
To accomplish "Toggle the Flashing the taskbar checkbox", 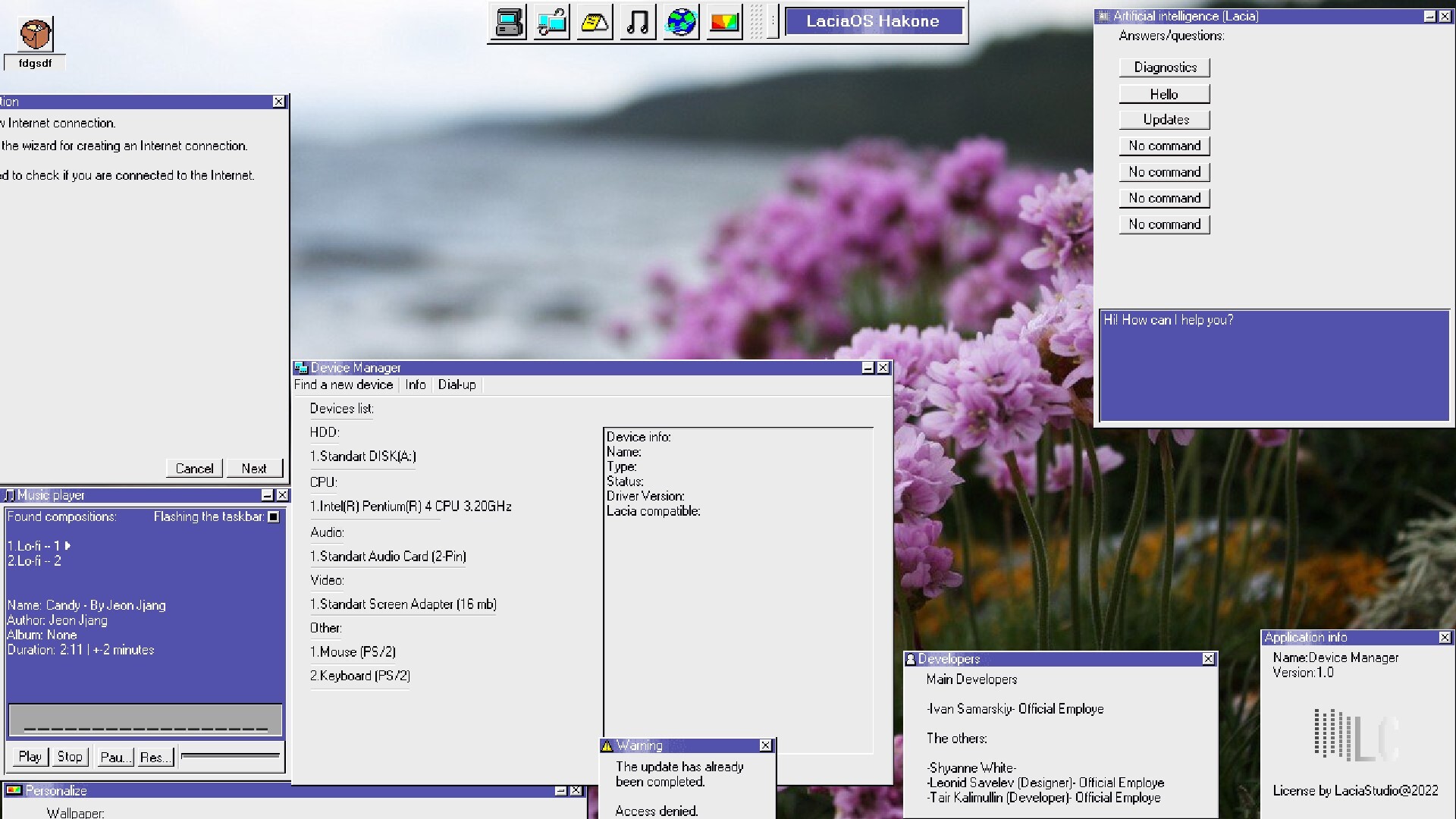I will pos(274,517).
